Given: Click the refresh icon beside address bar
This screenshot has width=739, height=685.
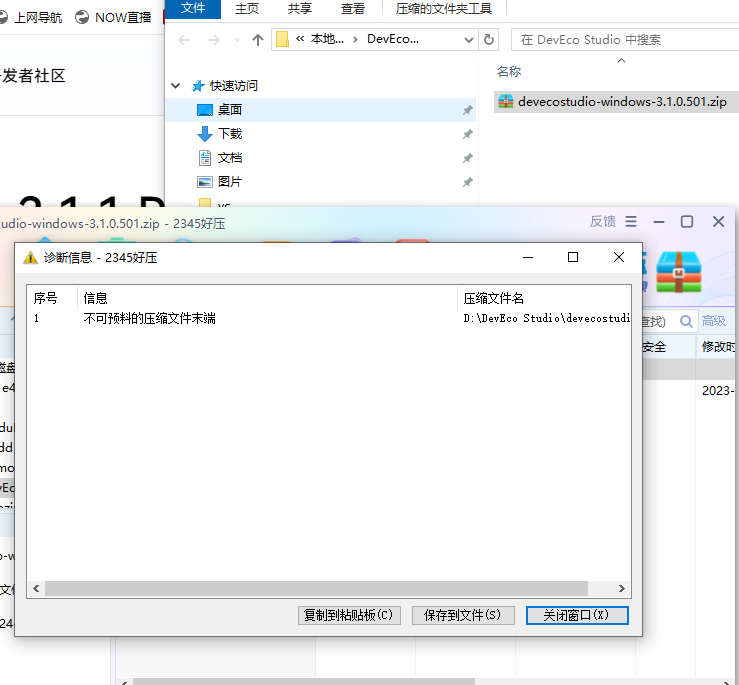Looking at the screenshot, I should pyautogui.click(x=489, y=40).
